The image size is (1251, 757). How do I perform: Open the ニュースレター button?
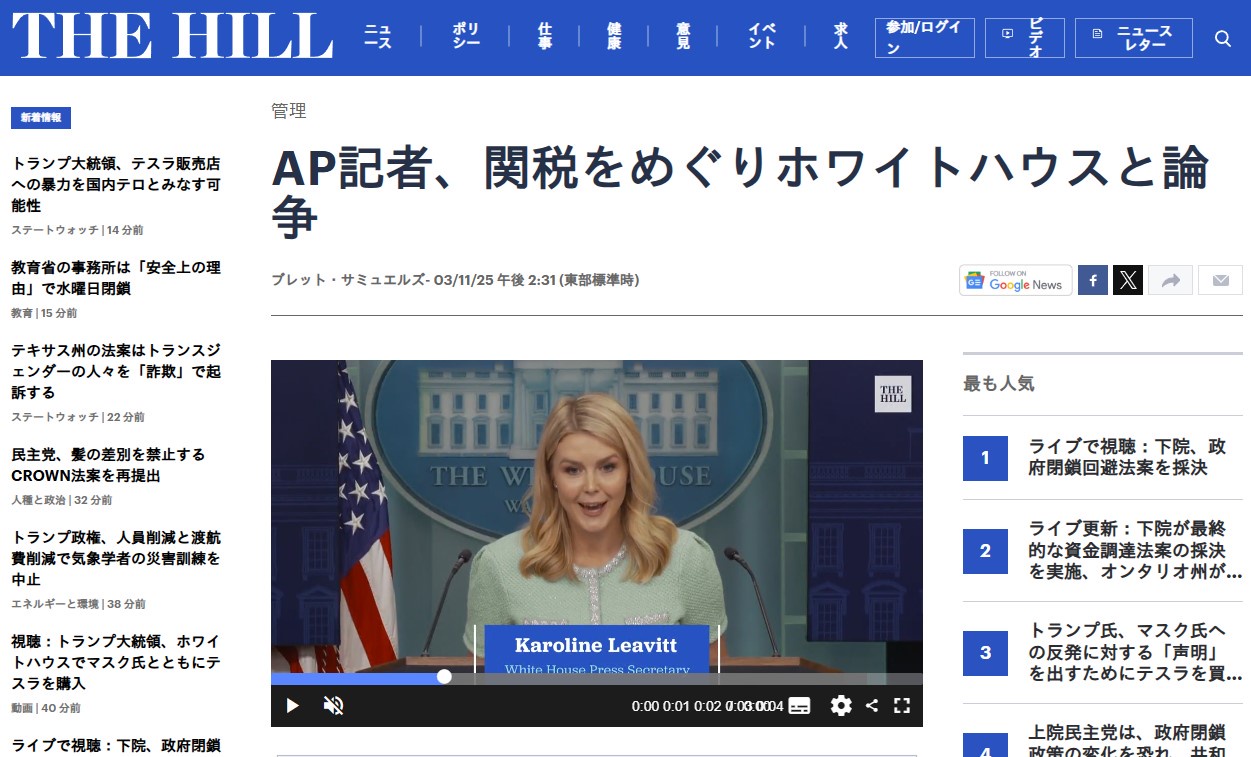(1133, 38)
